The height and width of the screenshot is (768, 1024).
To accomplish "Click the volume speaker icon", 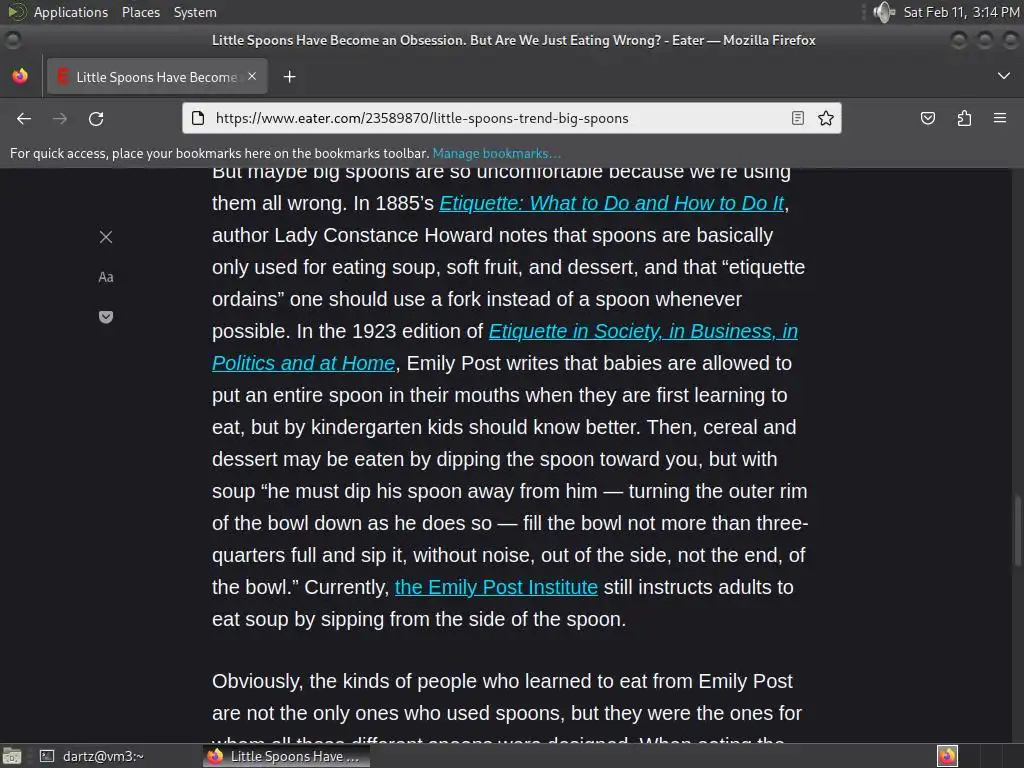I will click(x=884, y=12).
